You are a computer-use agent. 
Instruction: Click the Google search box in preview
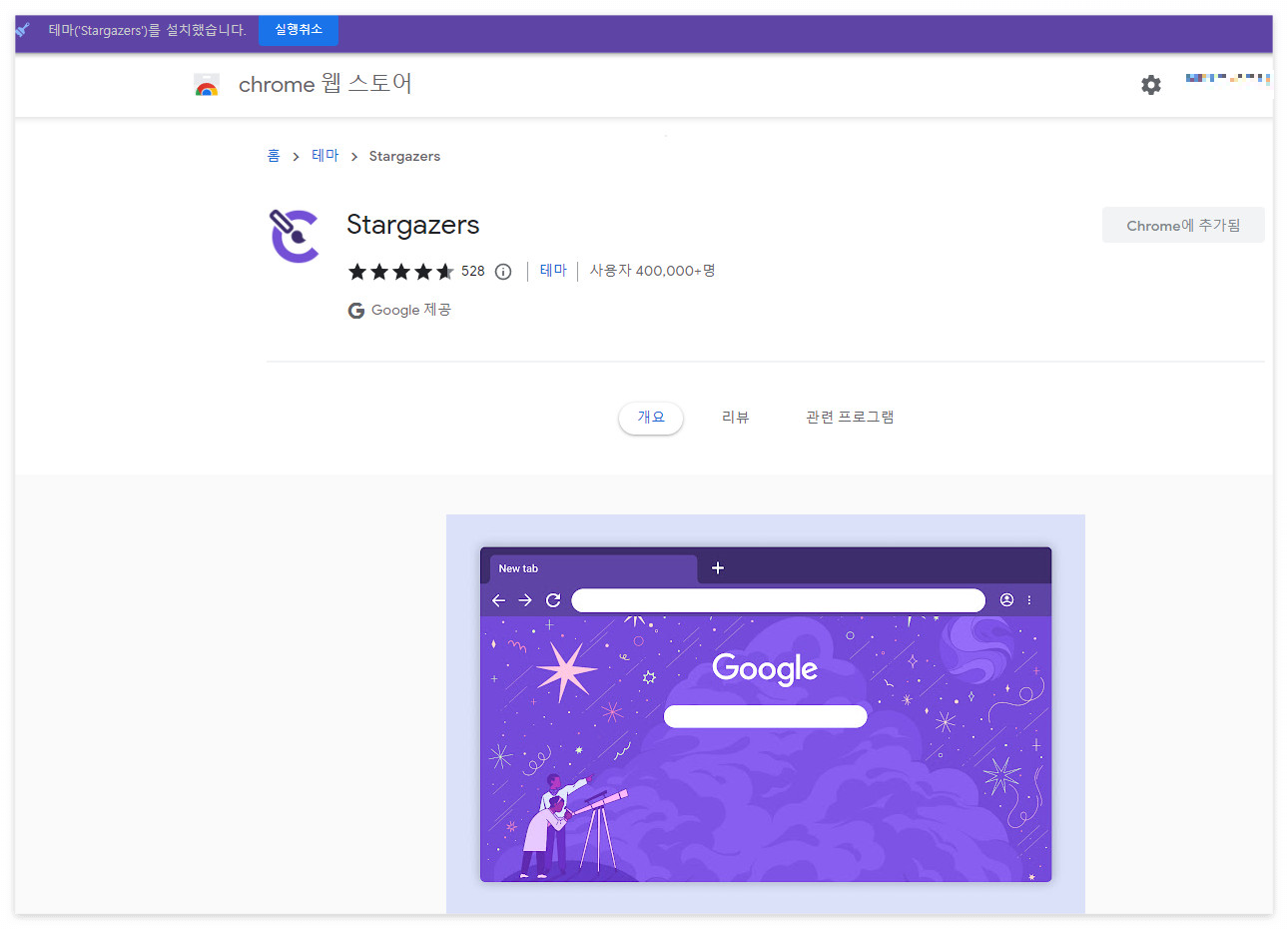[766, 716]
